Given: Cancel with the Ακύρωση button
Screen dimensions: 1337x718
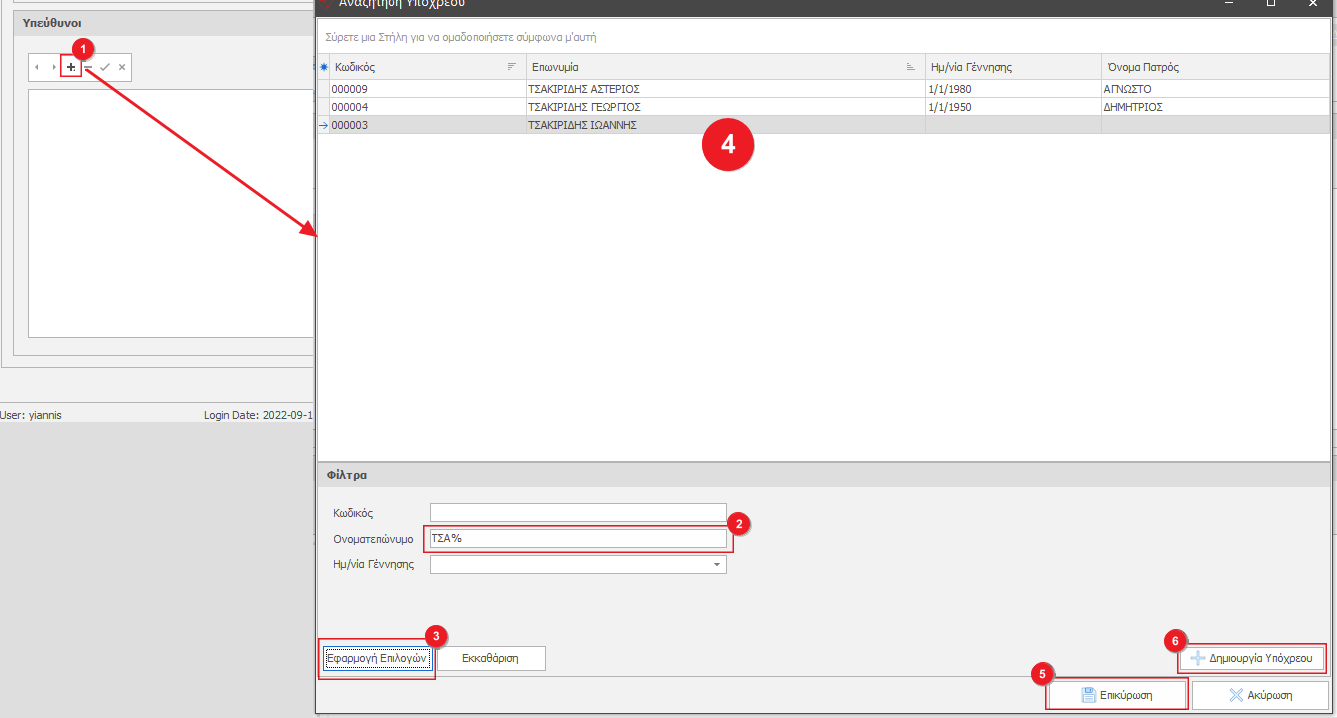Looking at the screenshot, I should (x=1260, y=695).
